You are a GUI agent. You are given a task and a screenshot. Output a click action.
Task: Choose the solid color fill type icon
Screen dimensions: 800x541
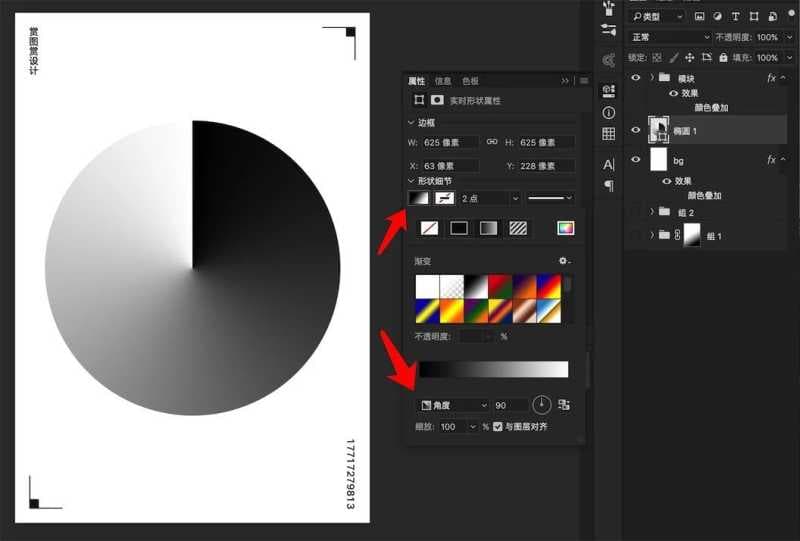[459, 228]
